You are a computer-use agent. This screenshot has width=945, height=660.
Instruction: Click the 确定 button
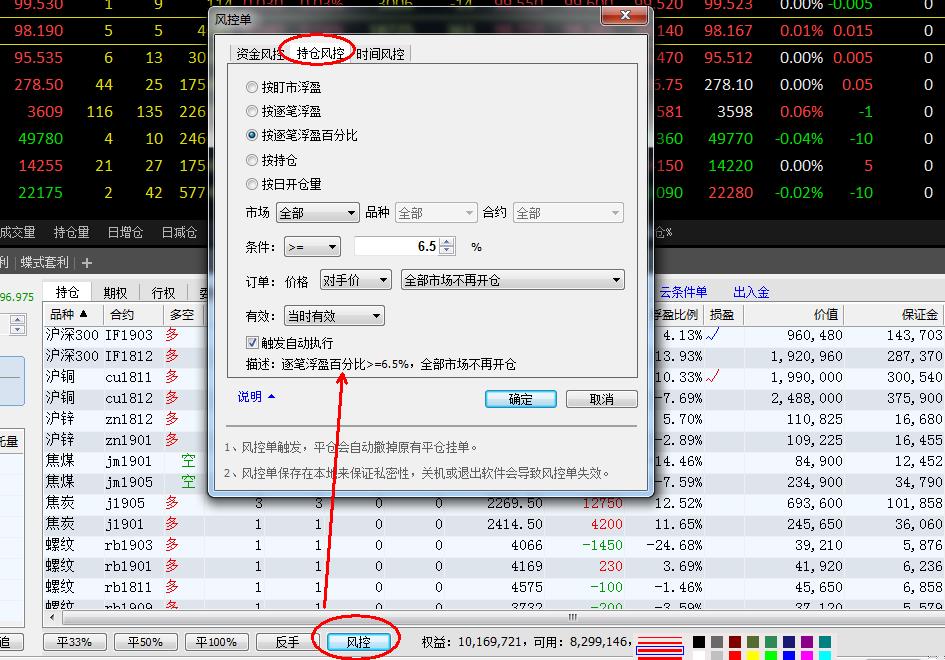click(520, 399)
